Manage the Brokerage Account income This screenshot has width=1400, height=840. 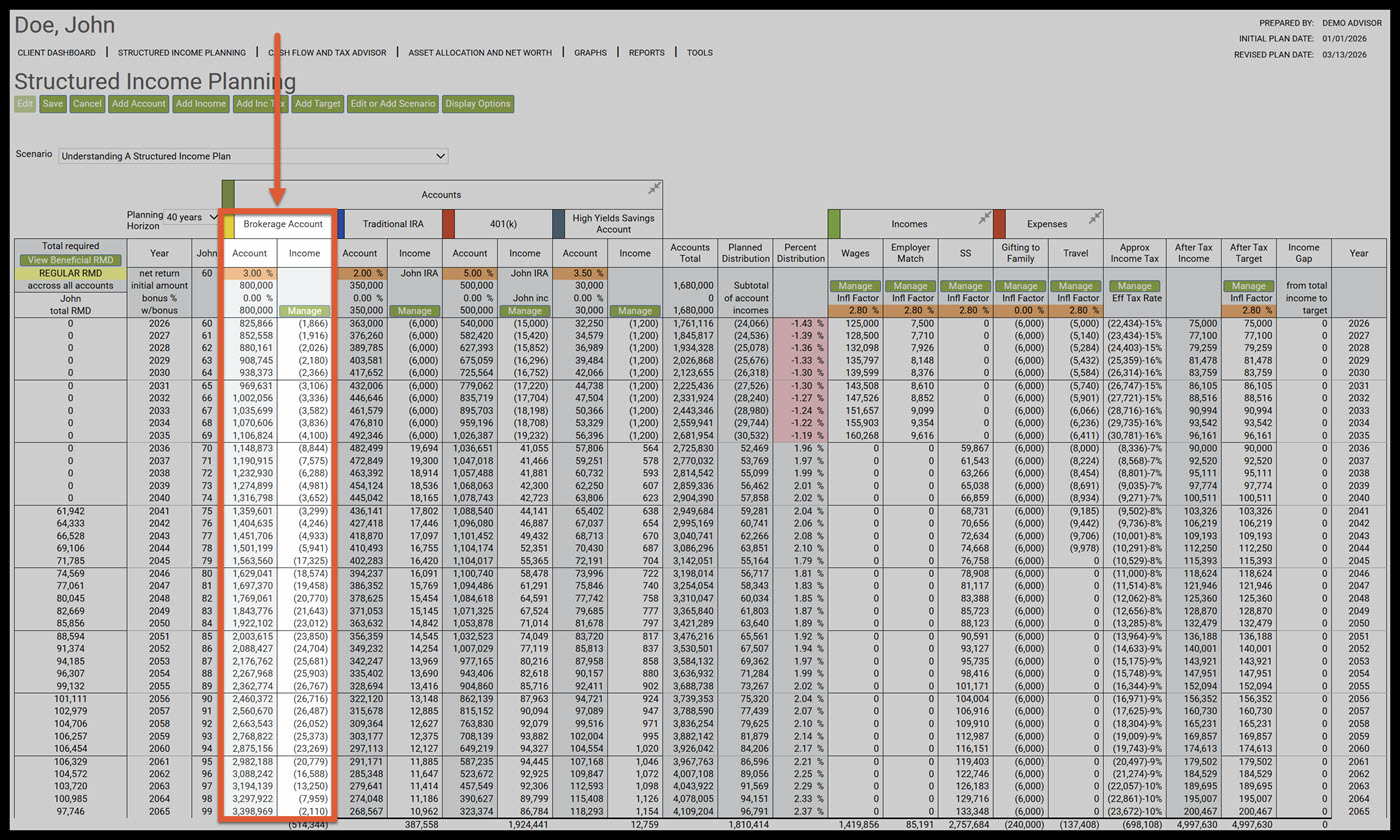[305, 311]
